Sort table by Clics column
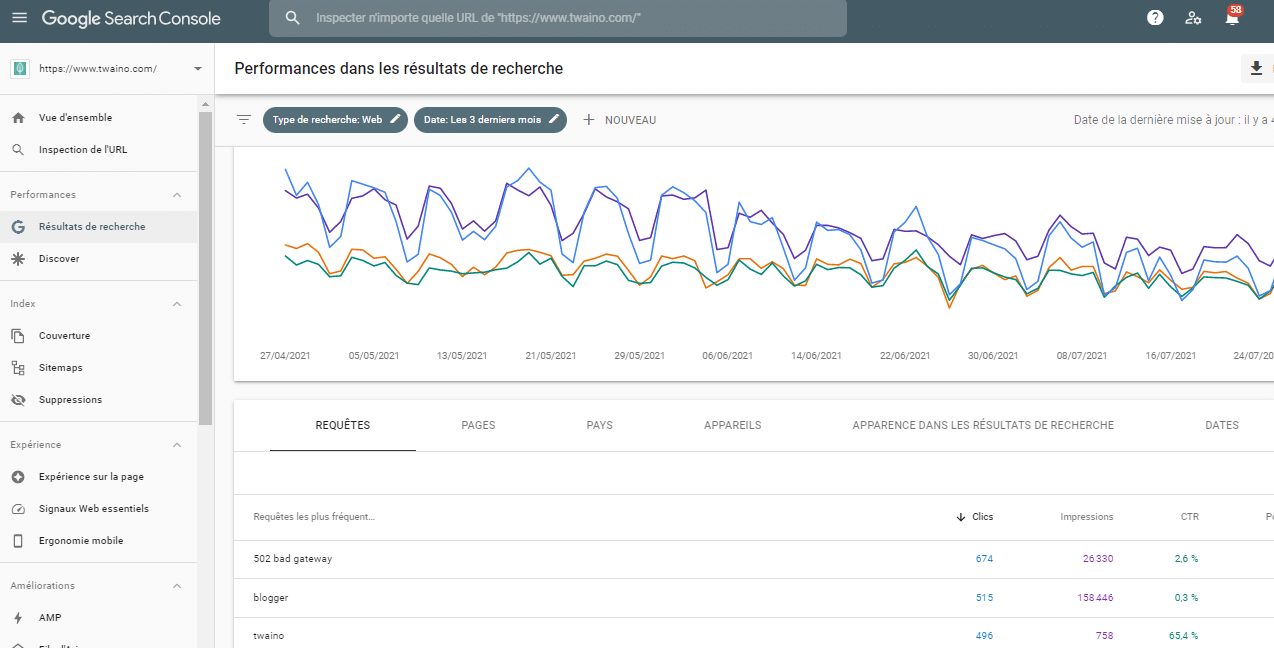1274x648 pixels. [982, 517]
